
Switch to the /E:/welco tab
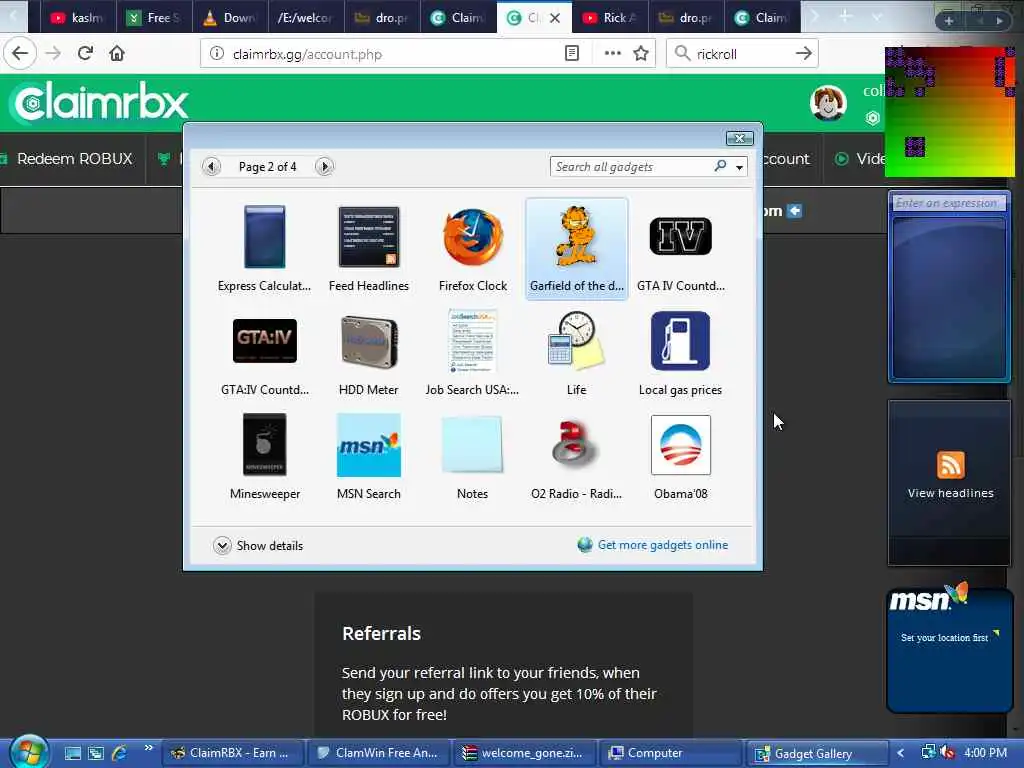pyautogui.click(x=306, y=18)
